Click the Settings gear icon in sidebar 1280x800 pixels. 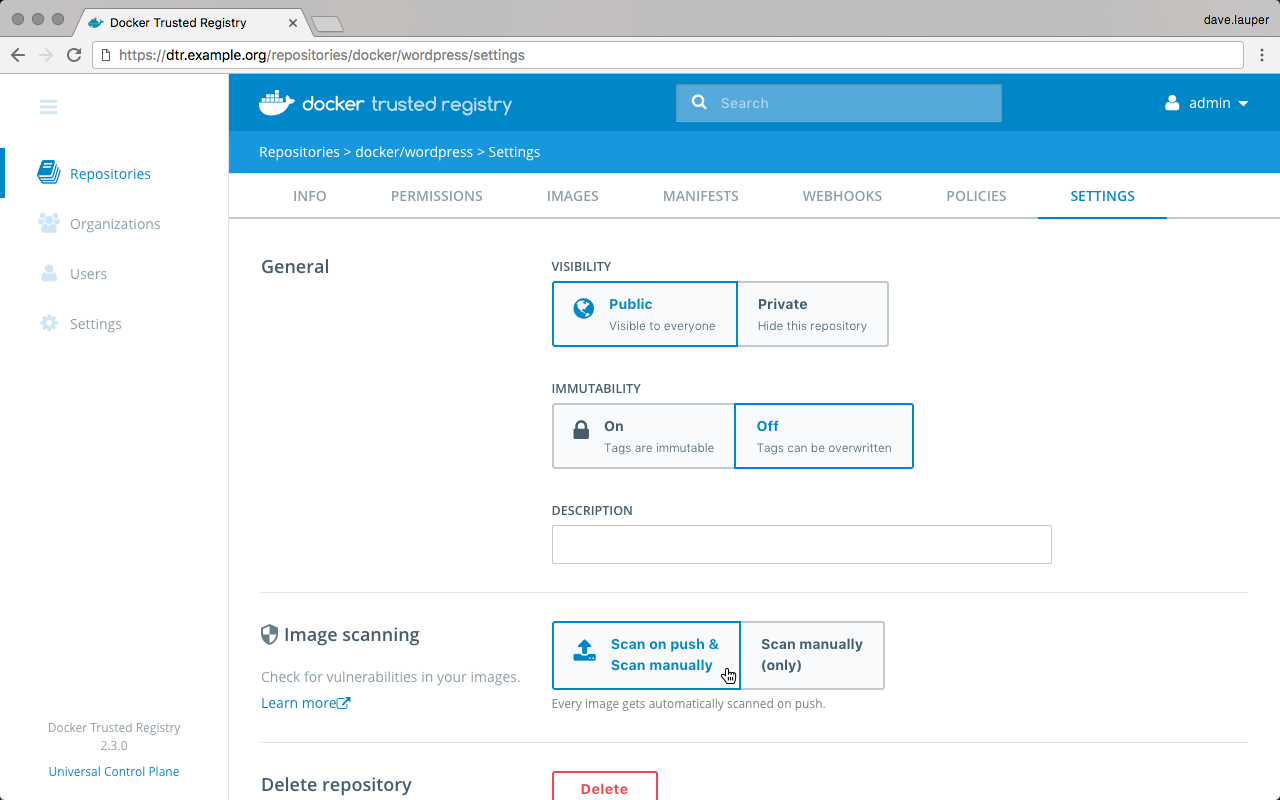48,323
